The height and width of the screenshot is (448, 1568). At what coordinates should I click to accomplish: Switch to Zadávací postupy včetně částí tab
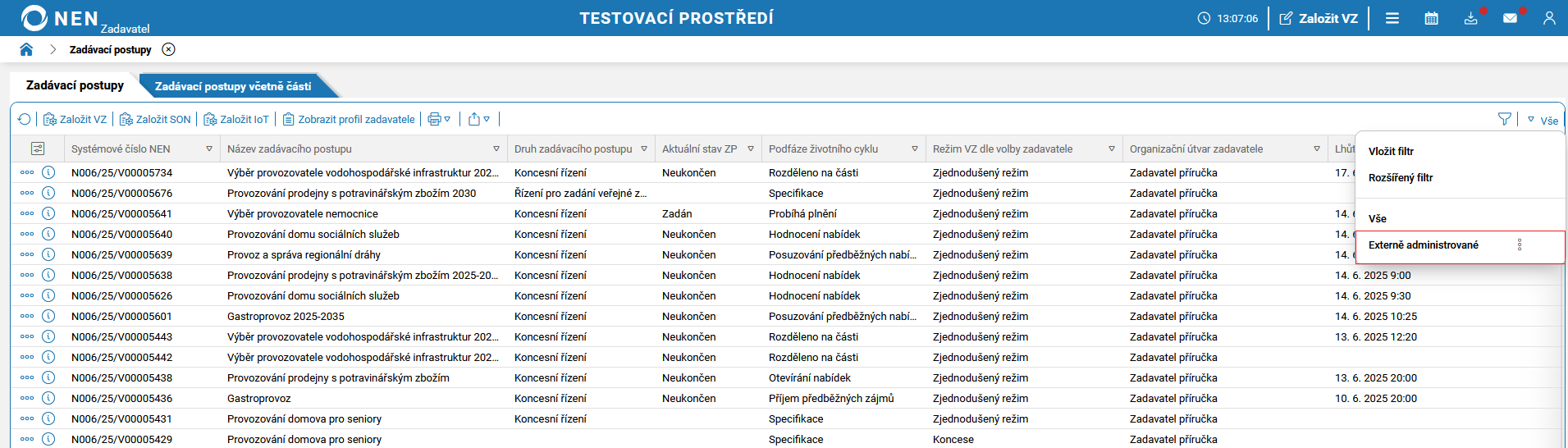coord(233,86)
